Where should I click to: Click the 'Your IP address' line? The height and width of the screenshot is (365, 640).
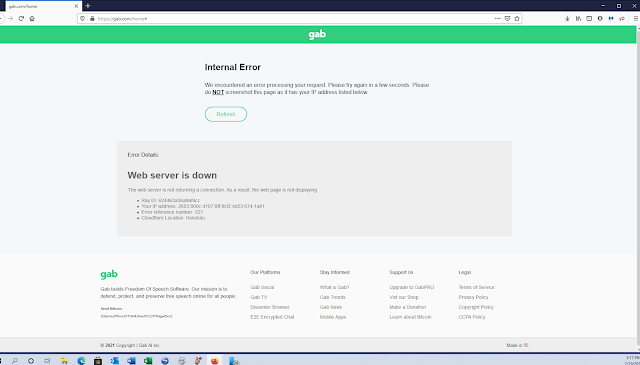(203, 206)
